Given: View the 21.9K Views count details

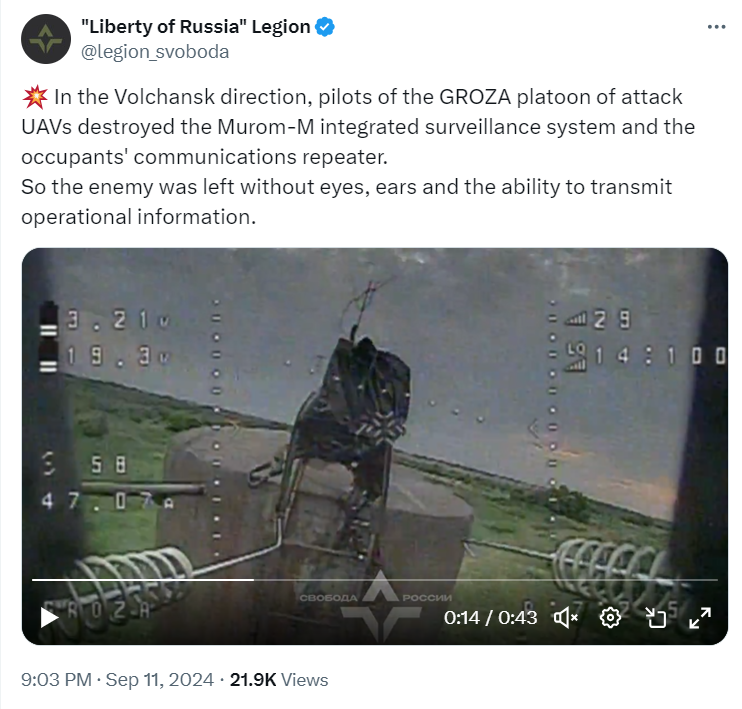Looking at the screenshot, I should coord(279,680).
